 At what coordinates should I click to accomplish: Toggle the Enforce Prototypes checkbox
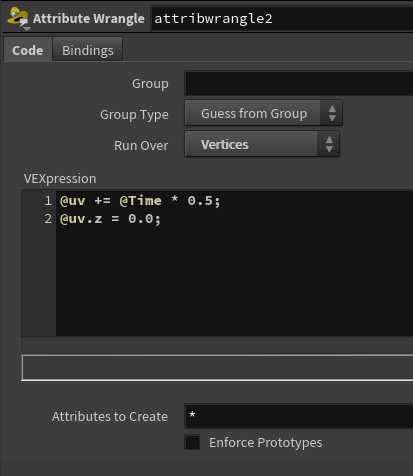tap(192, 442)
